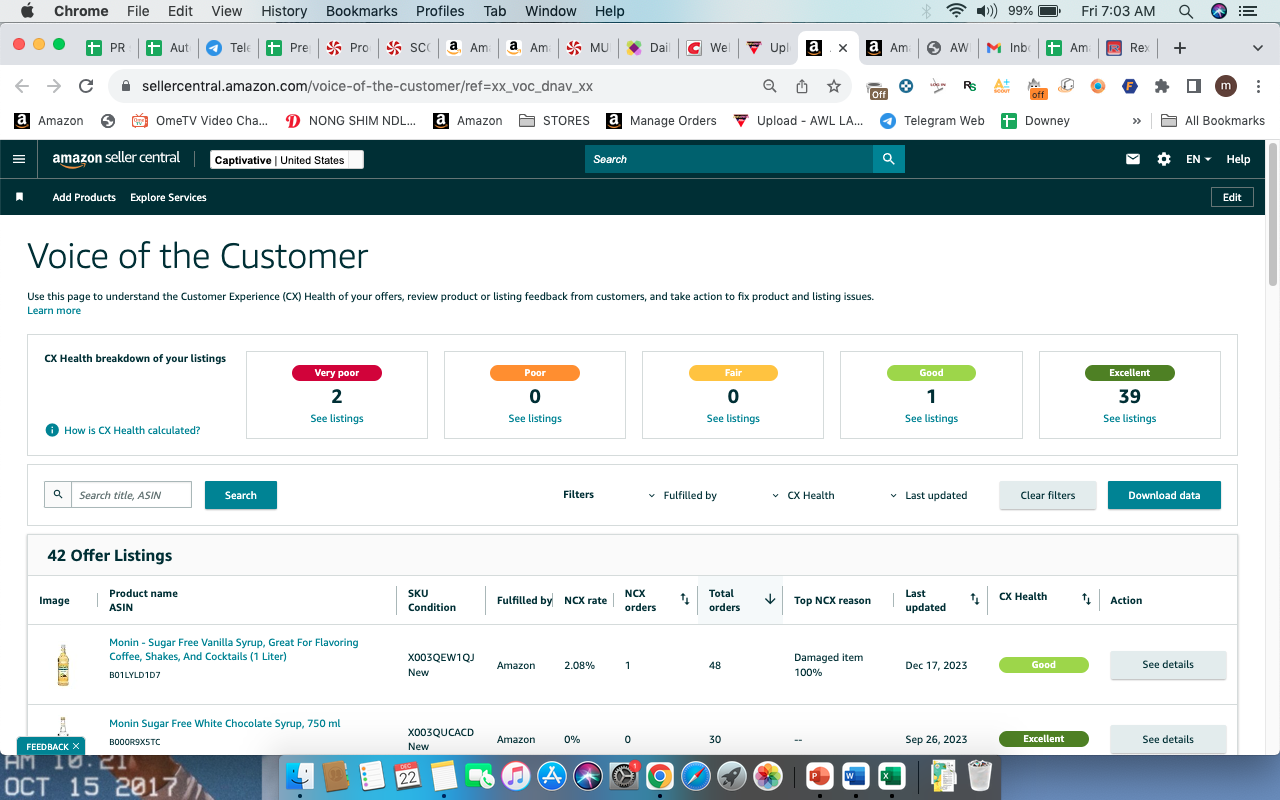1280x800 pixels.
Task: Click the Add Products link
Action: click(84, 197)
